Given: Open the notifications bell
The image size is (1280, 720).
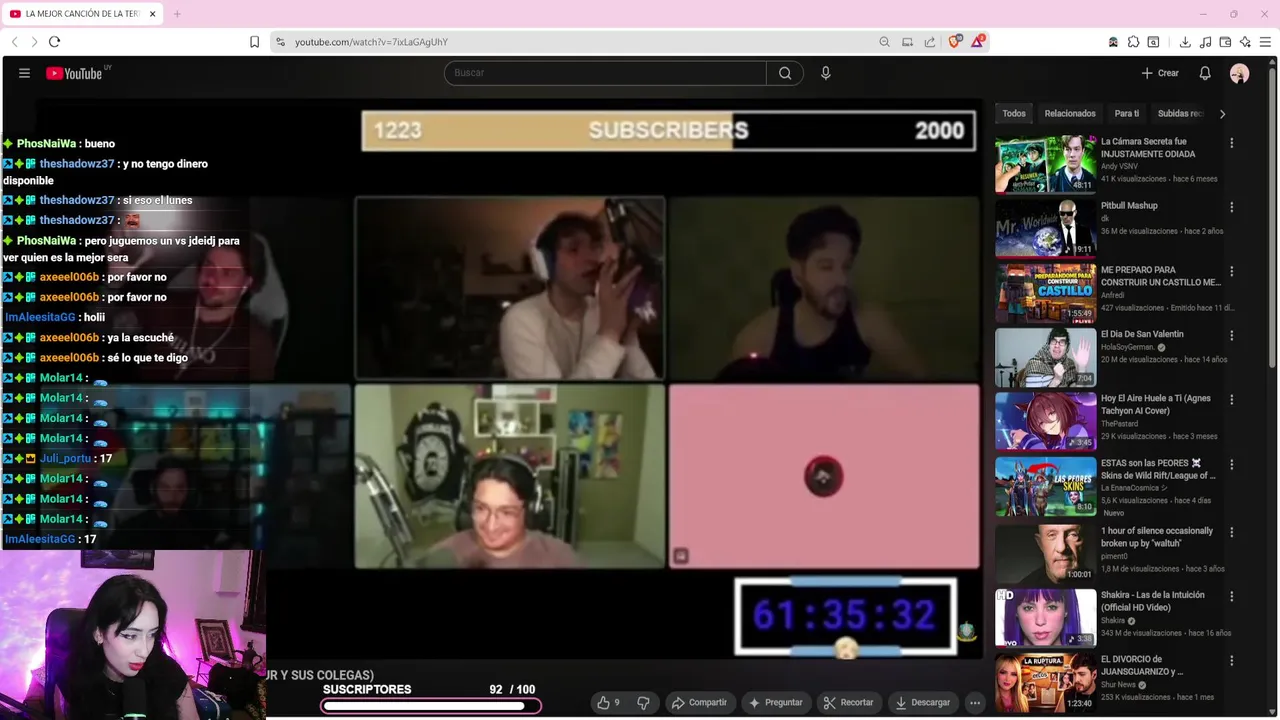Looking at the screenshot, I should [1205, 73].
